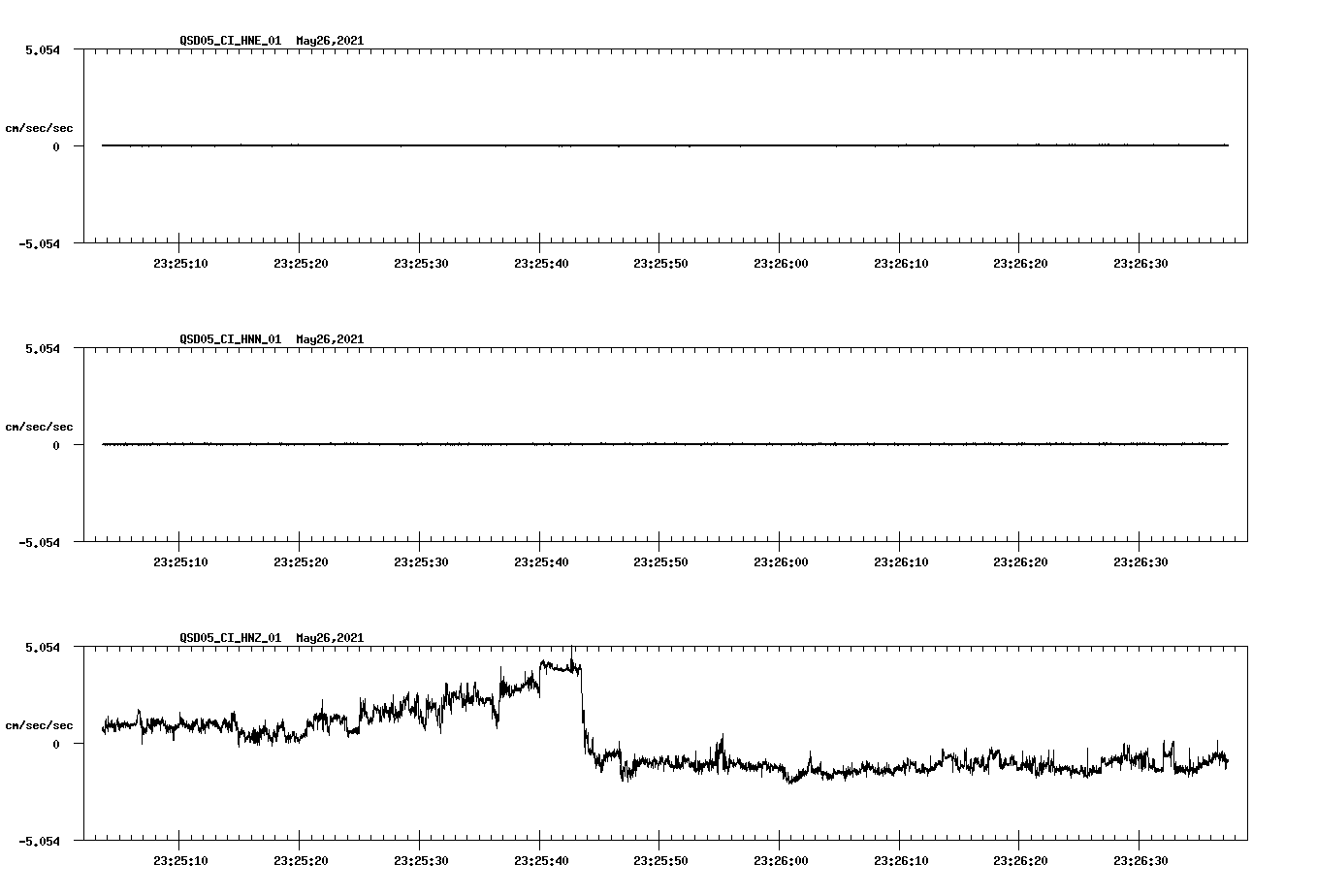Select the QSD05_CI_HNZ_01 channel label
Screen dimensions: 1317x896
point(227,638)
